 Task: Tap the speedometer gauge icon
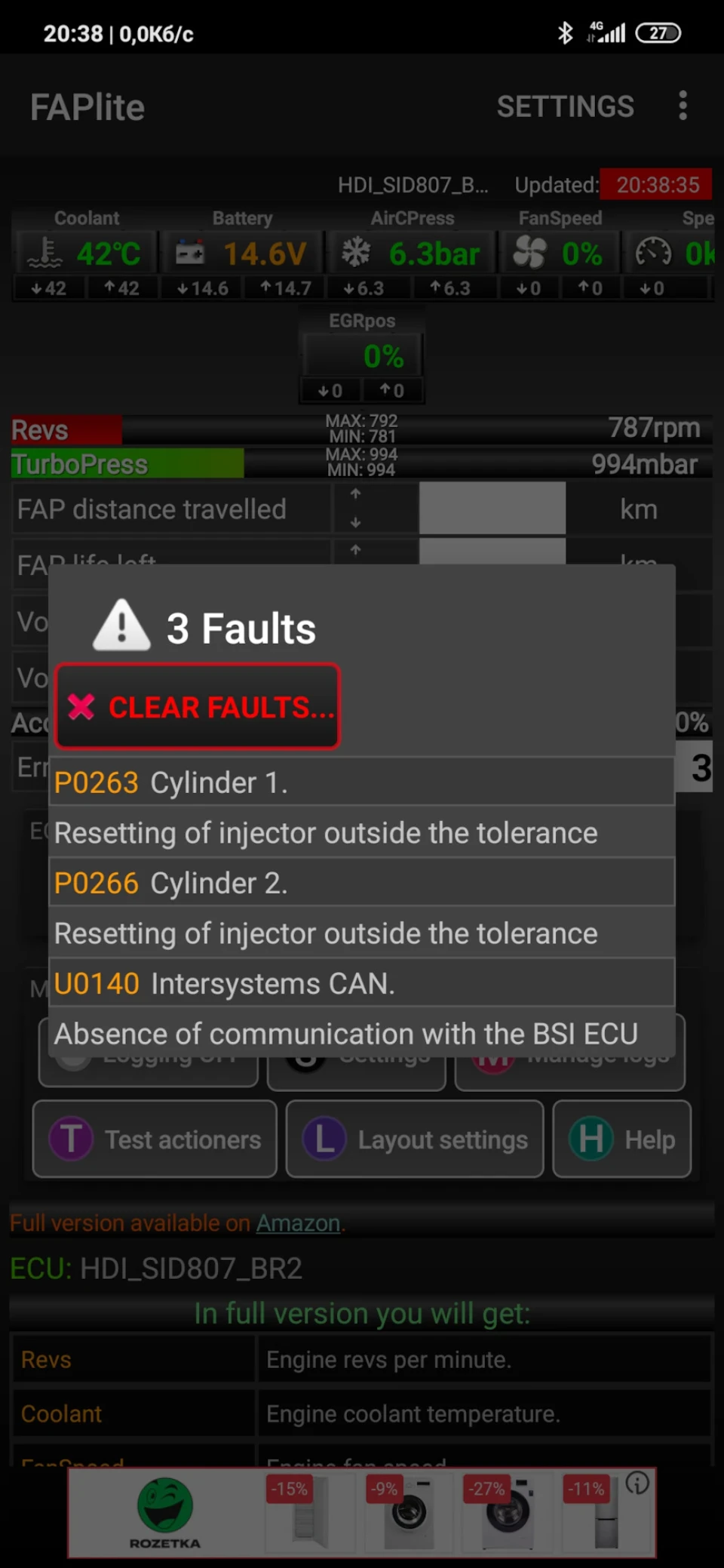(653, 252)
